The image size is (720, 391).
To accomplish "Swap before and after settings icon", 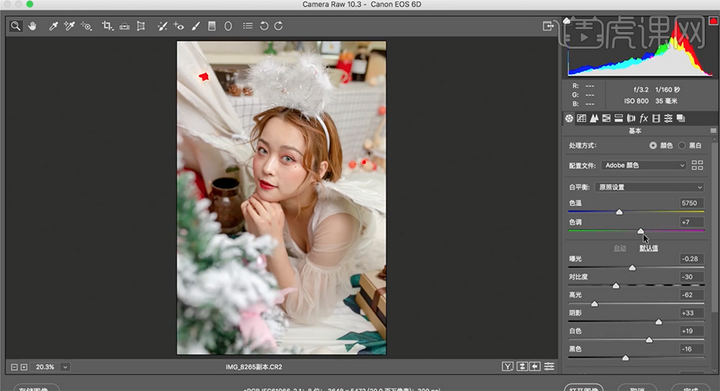I will (522, 366).
